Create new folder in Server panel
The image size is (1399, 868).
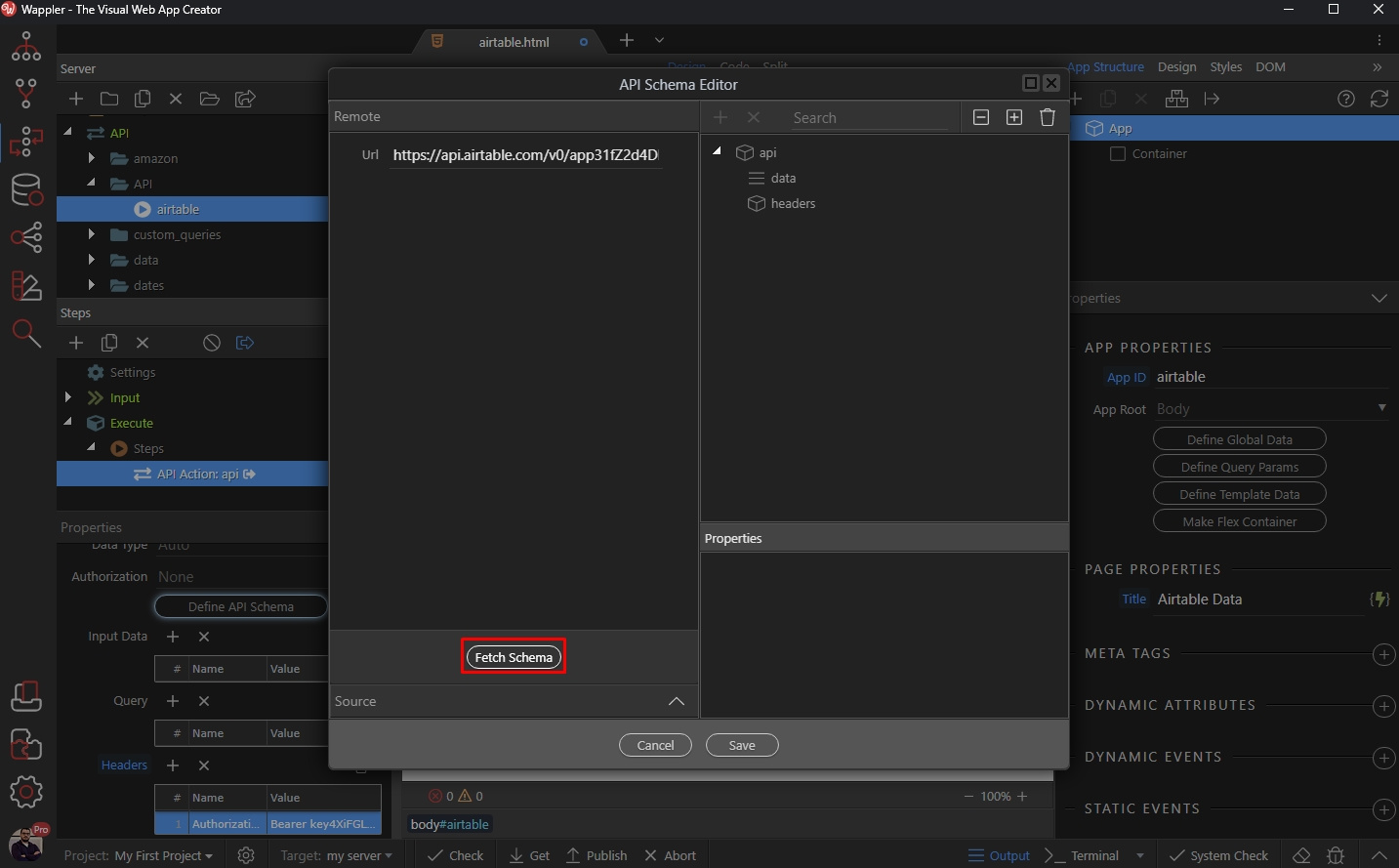109,99
